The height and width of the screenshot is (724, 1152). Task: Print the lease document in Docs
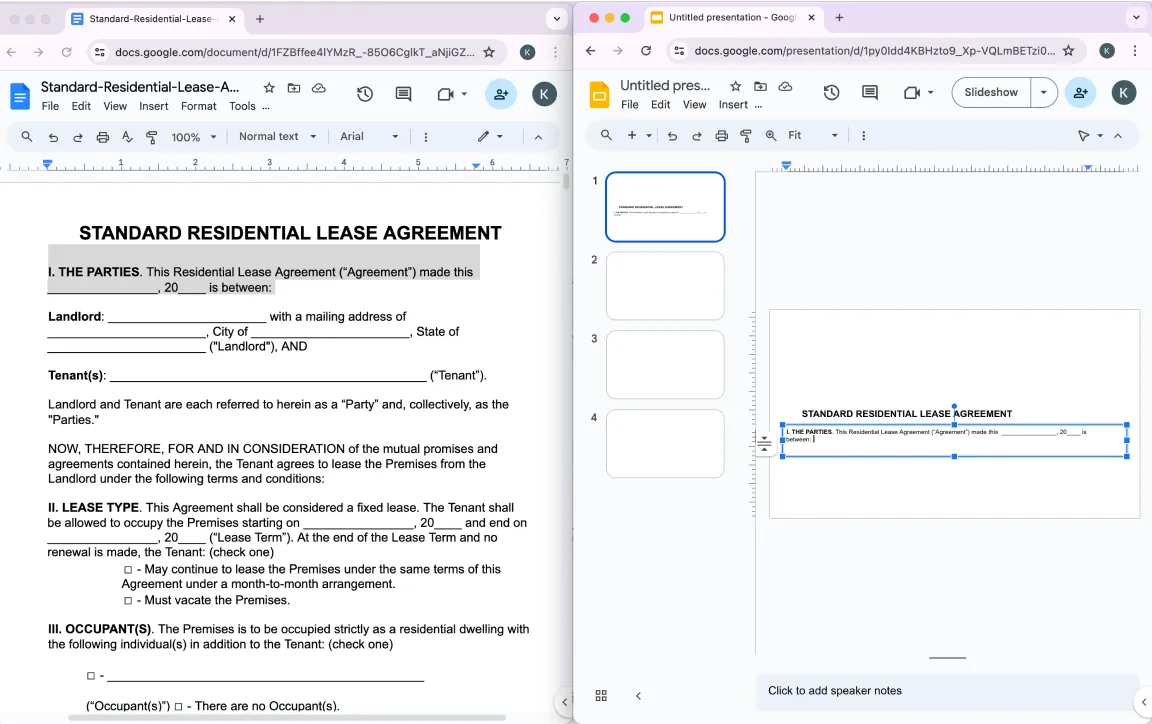point(103,137)
